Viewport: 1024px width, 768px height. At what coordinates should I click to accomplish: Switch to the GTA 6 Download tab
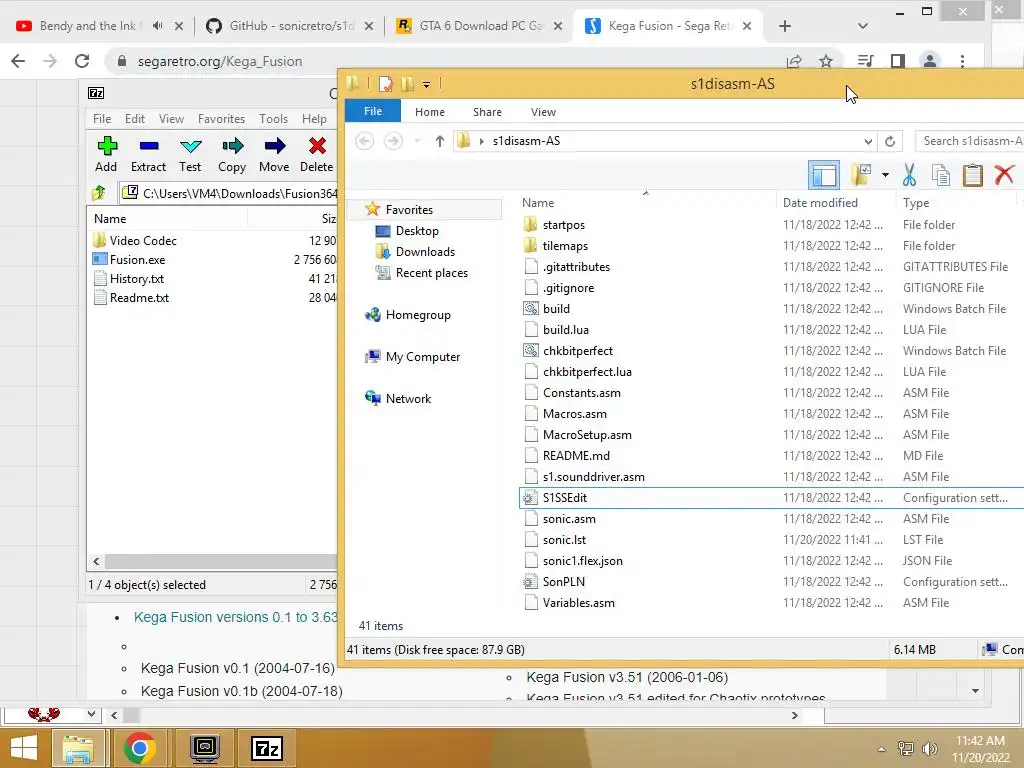(481, 26)
